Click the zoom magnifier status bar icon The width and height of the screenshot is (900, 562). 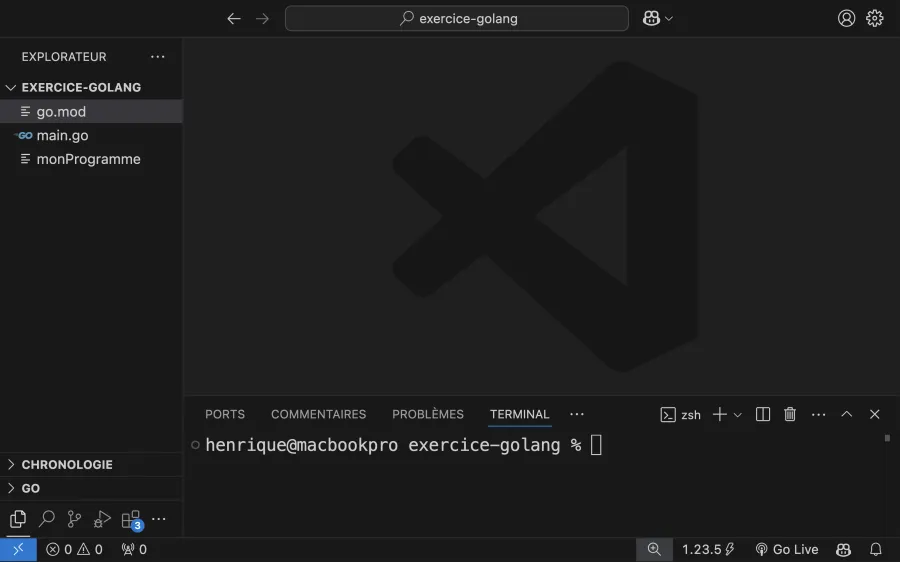654,549
